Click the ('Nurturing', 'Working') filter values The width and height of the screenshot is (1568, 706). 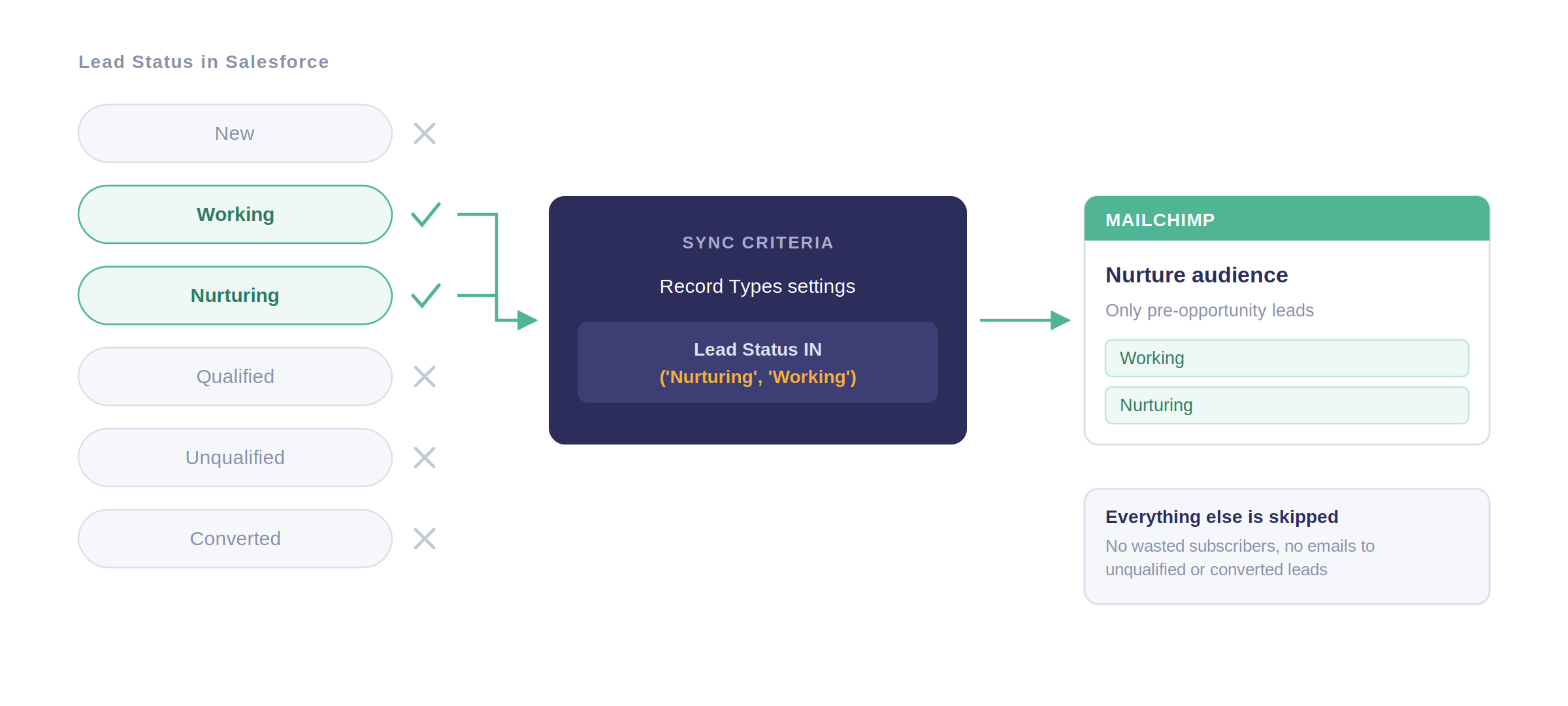(x=758, y=377)
